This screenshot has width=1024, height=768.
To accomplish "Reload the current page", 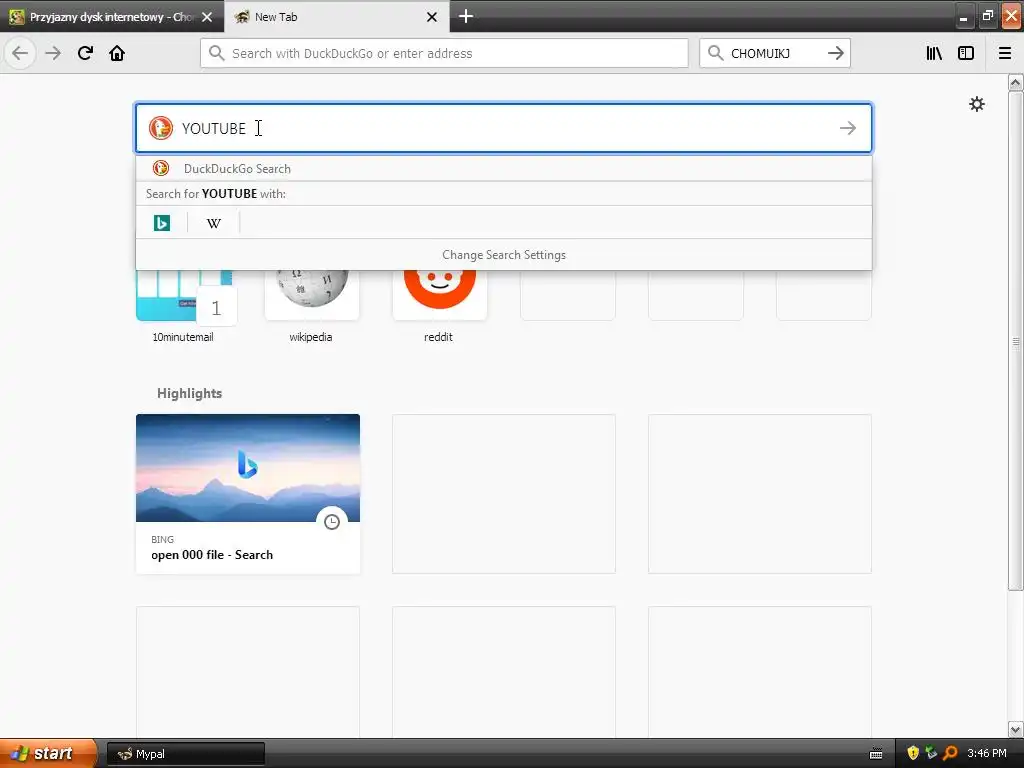I will pyautogui.click(x=85, y=53).
